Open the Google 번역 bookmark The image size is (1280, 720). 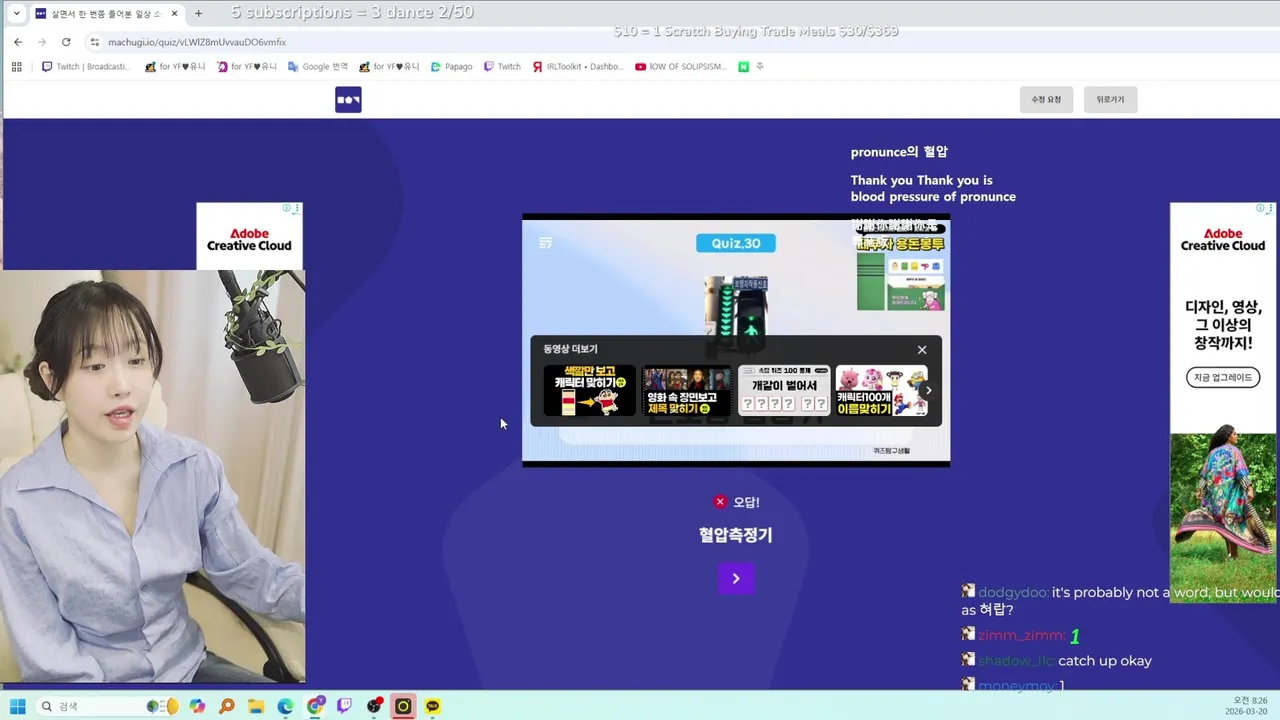click(318, 67)
